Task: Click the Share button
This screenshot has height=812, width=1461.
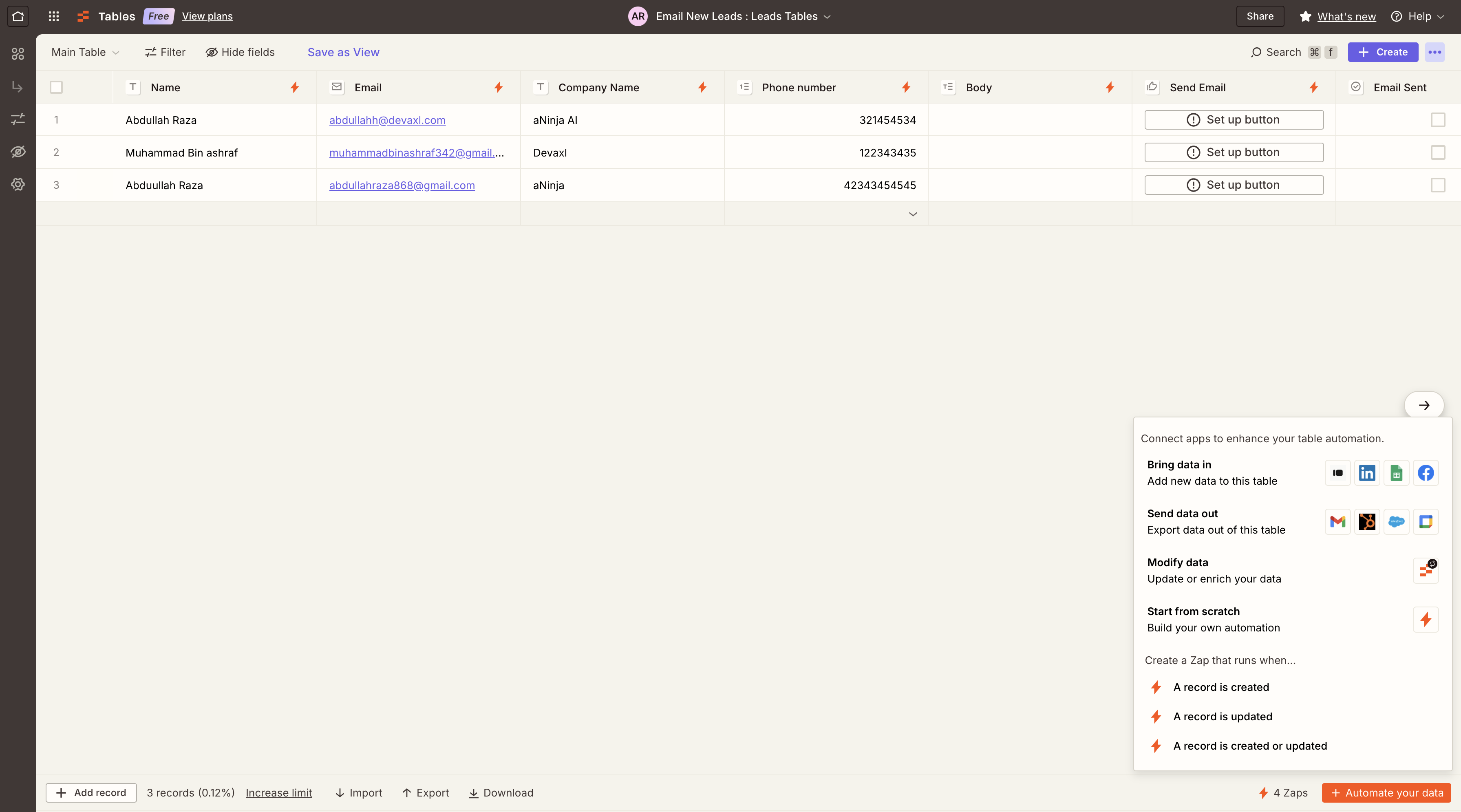Action: 1260,16
